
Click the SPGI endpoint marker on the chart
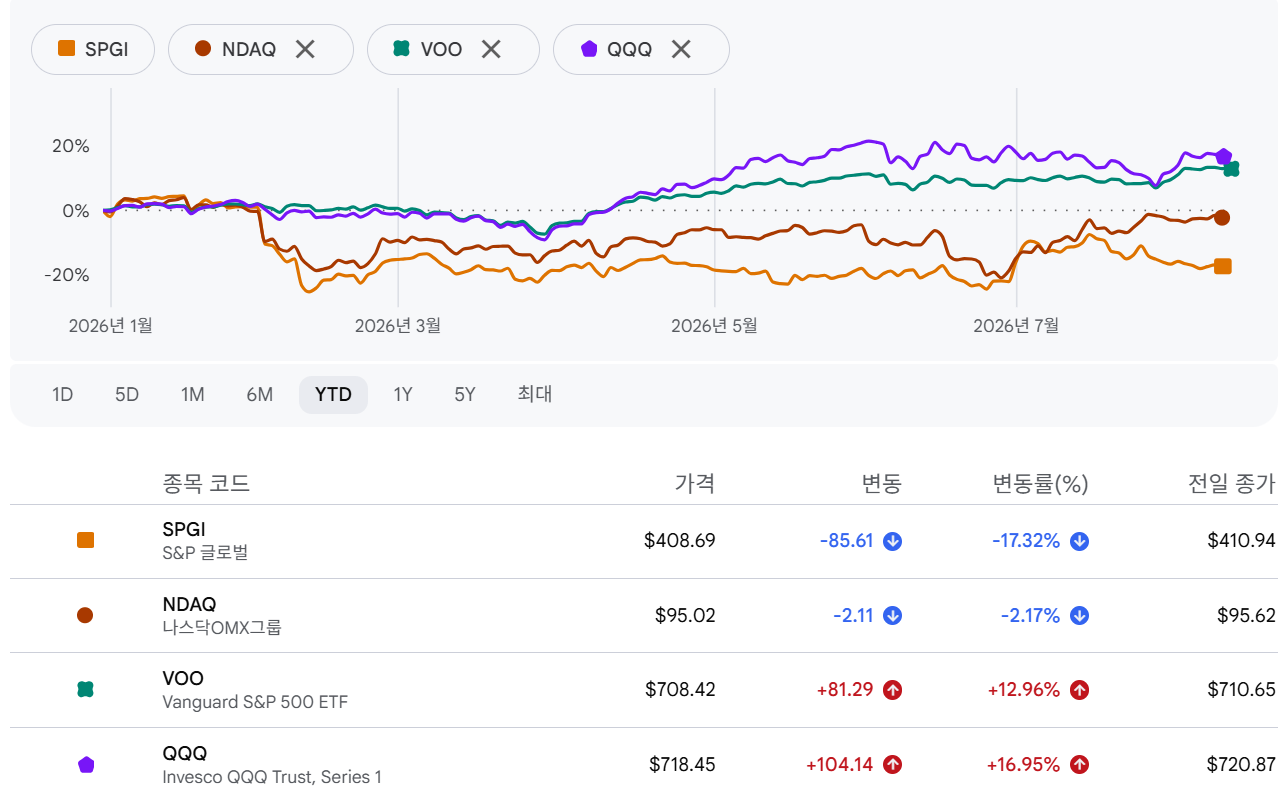1222,266
